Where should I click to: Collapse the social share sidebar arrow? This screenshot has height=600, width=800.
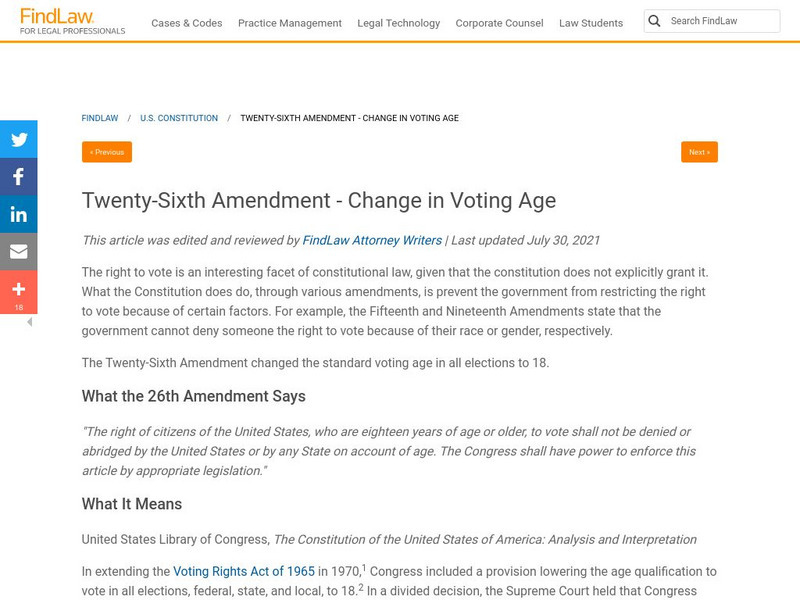click(x=29, y=322)
